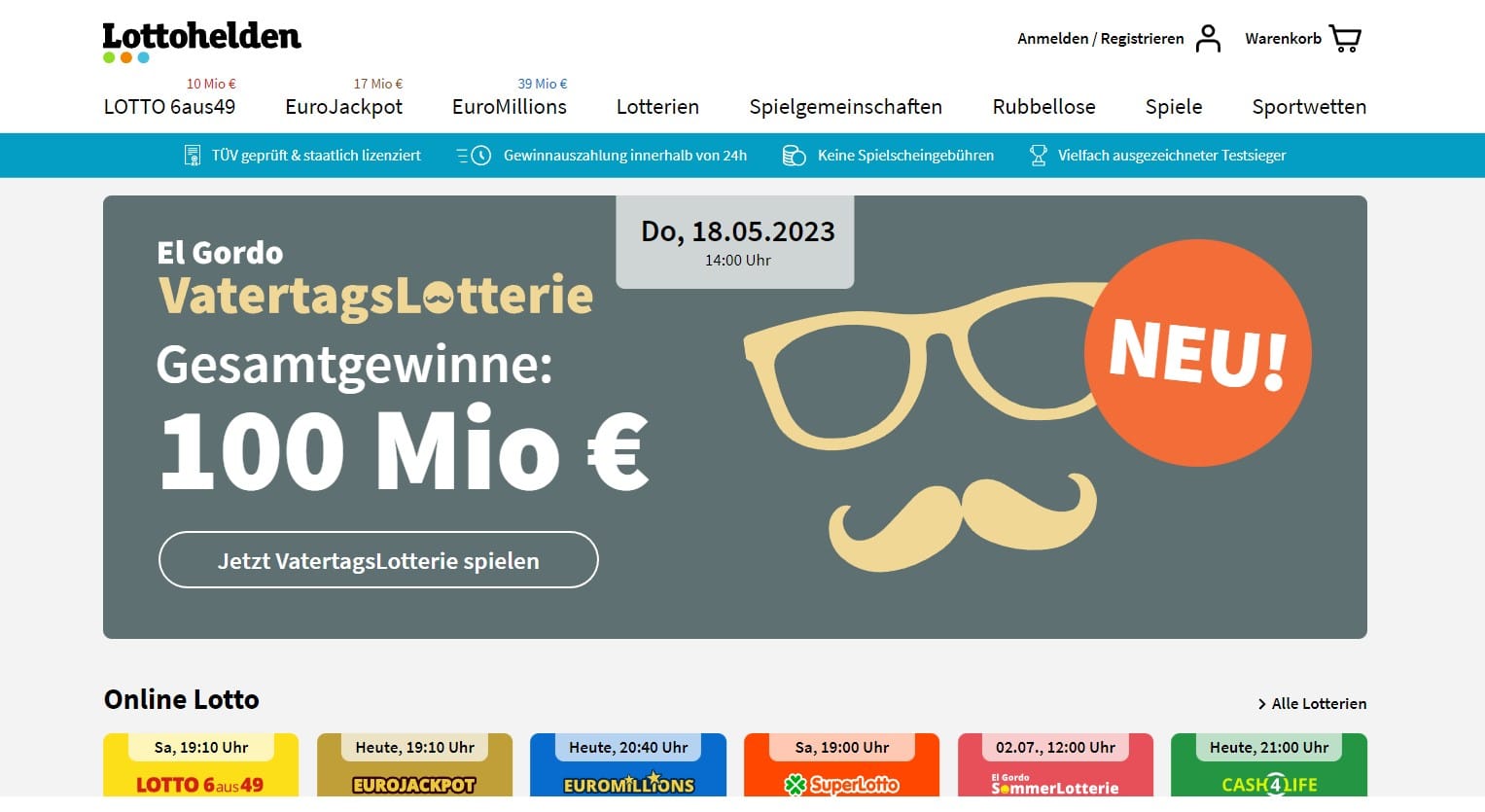
Task: Open Spielgemeinschaften menu
Action: click(x=845, y=107)
